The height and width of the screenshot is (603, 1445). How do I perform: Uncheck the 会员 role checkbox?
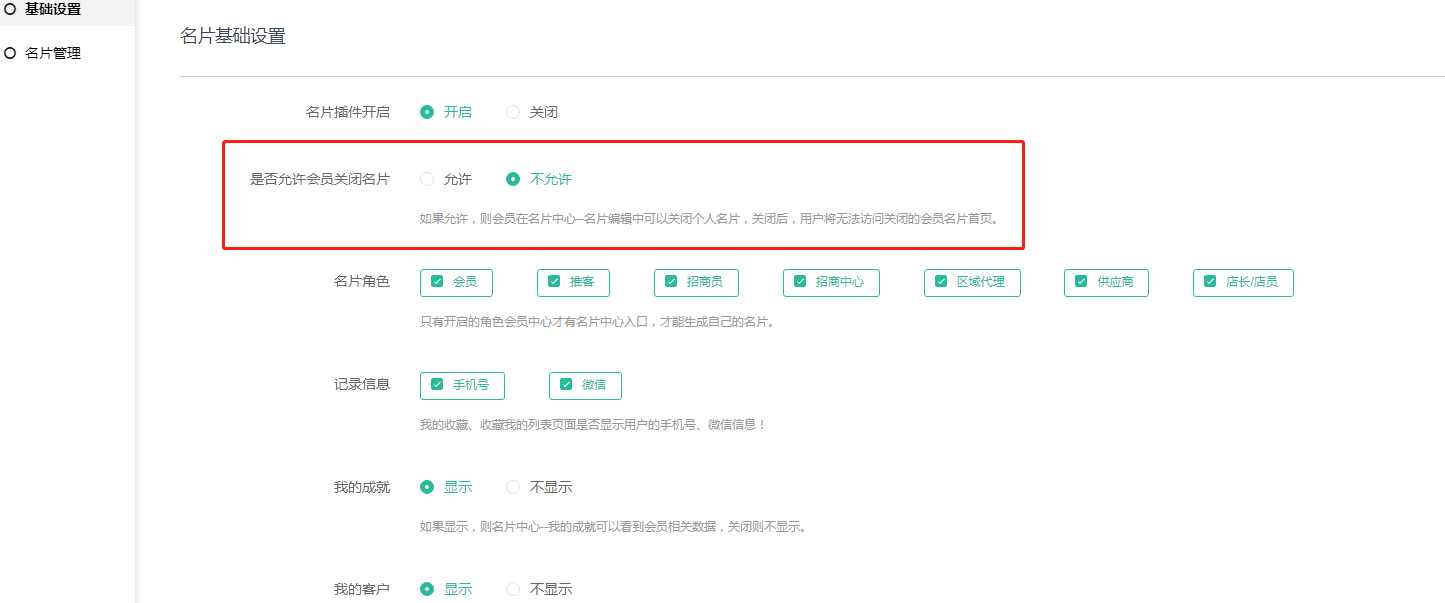438,282
